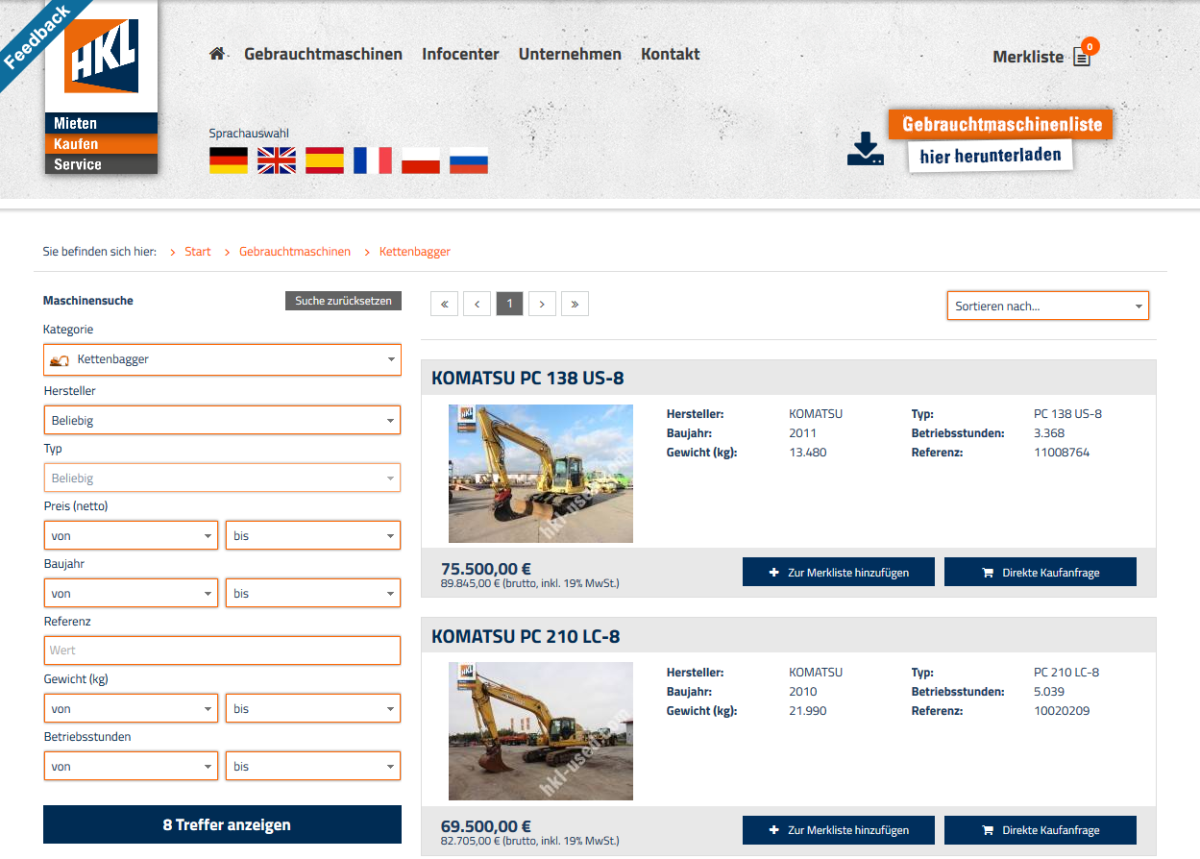1200x859 pixels.
Task: Open Gewicht 'von' dropdown
Action: tap(131, 709)
